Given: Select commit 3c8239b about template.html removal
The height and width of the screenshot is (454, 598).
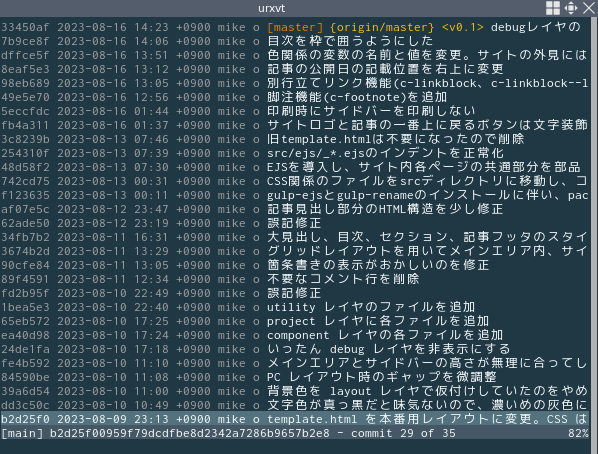Looking at the screenshot, I should (x=295, y=139).
